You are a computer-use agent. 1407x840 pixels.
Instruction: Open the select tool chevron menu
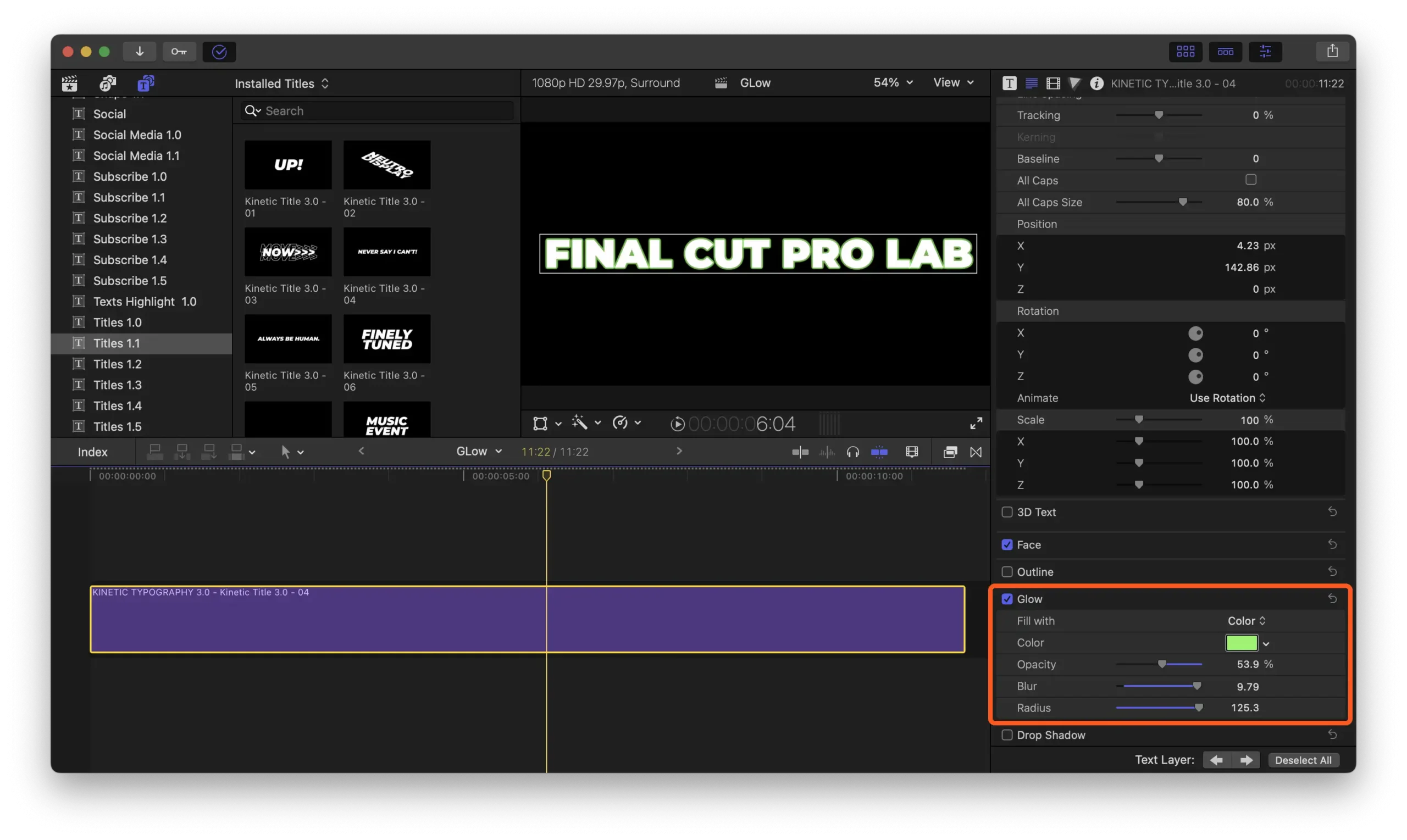301,452
